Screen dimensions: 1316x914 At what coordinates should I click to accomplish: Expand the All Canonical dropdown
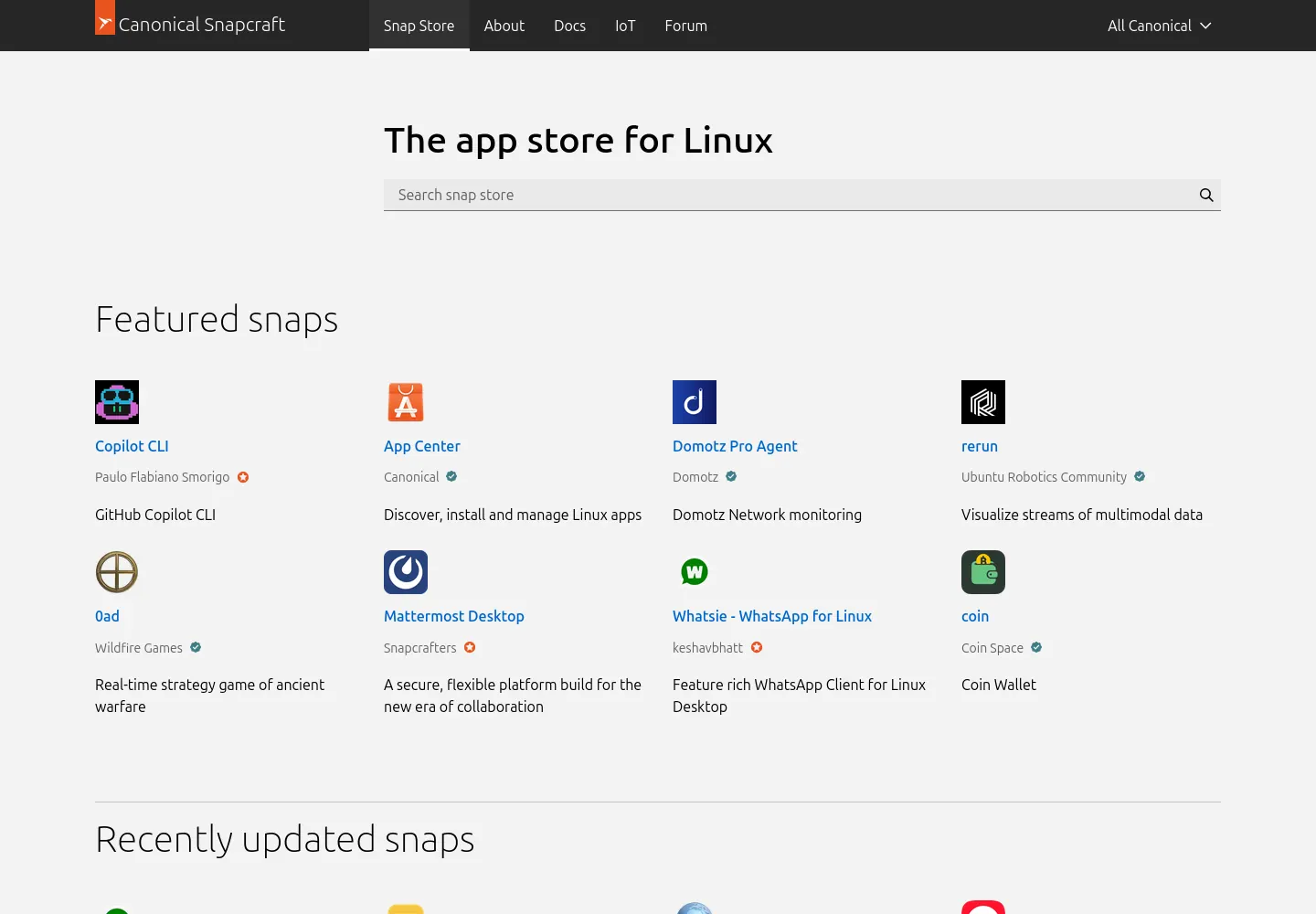click(1159, 26)
